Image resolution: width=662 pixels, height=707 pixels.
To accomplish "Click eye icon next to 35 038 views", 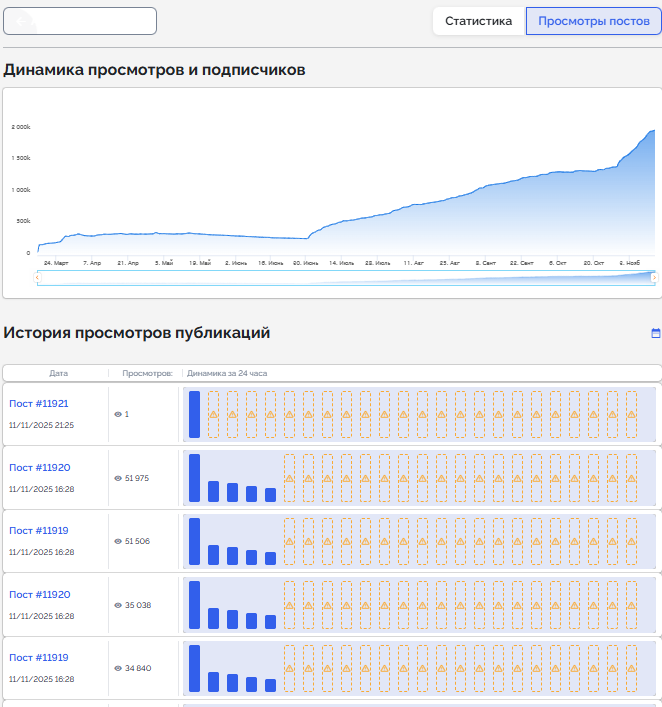I will (118, 605).
